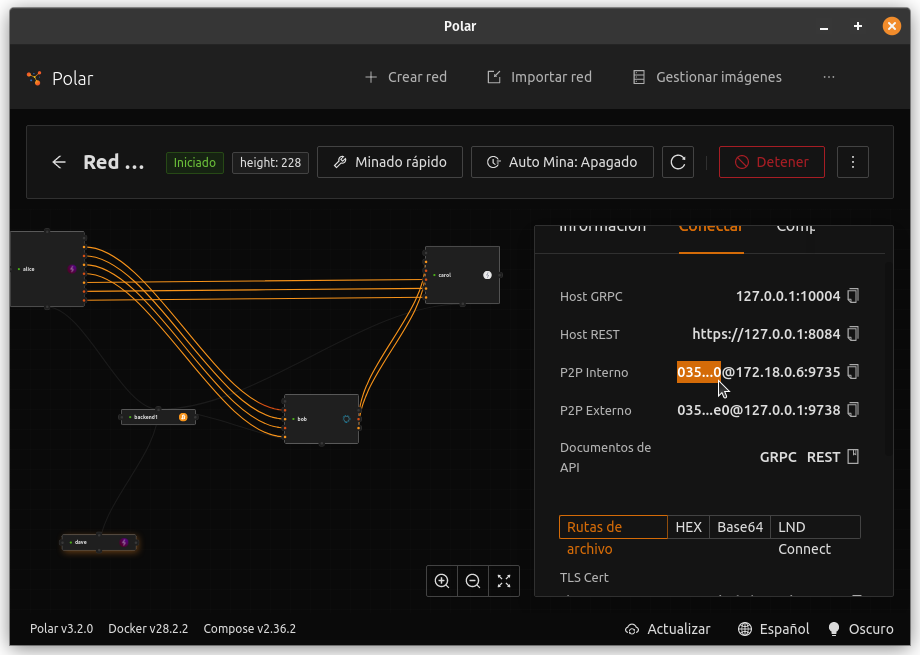Open the Español language dropdown
This screenshot has height=655, width=920.
coord(773,629)
